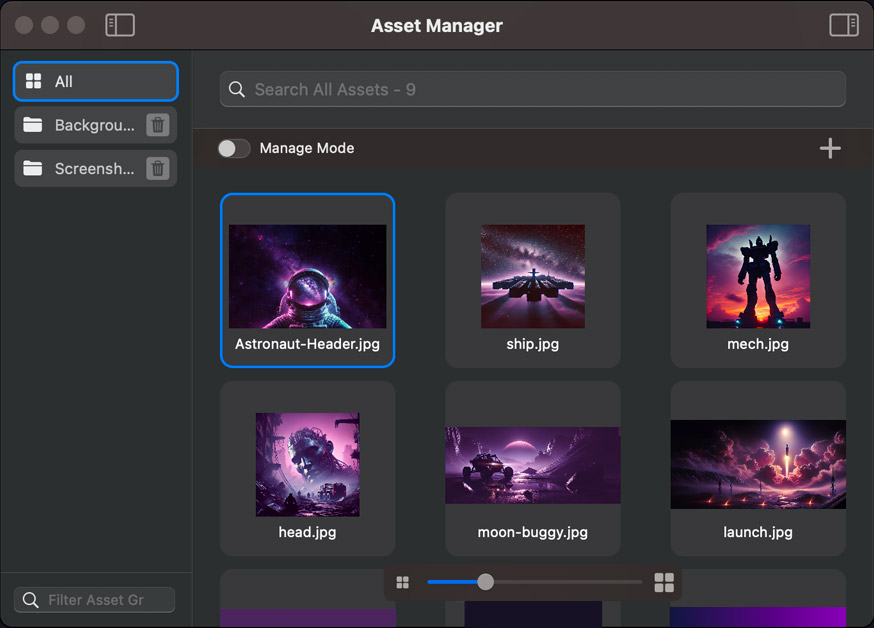Click the Backgrounds folder icon
The height and width of the screenshot is (628, 874).
tap(33, 125)
